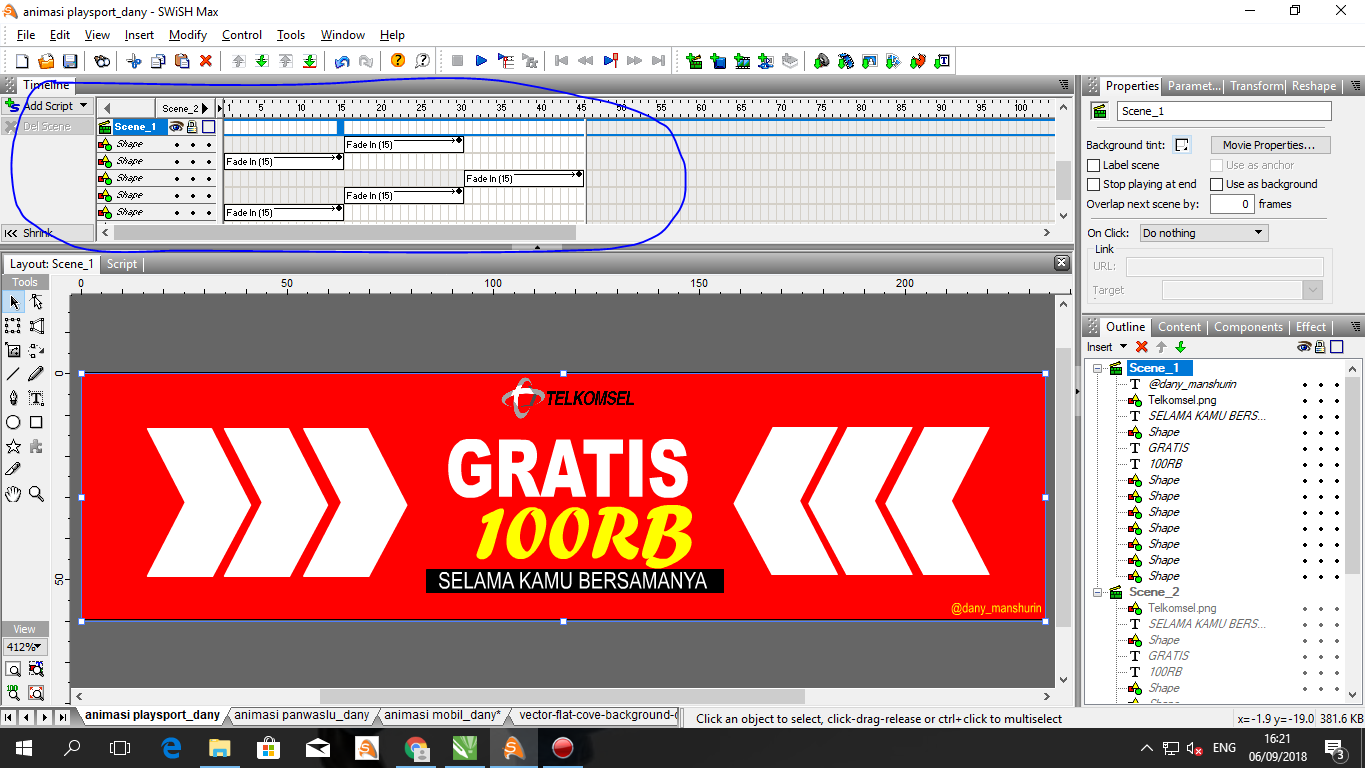Choose the Reshape subselection tool
1365x768 pixels.
37,302
